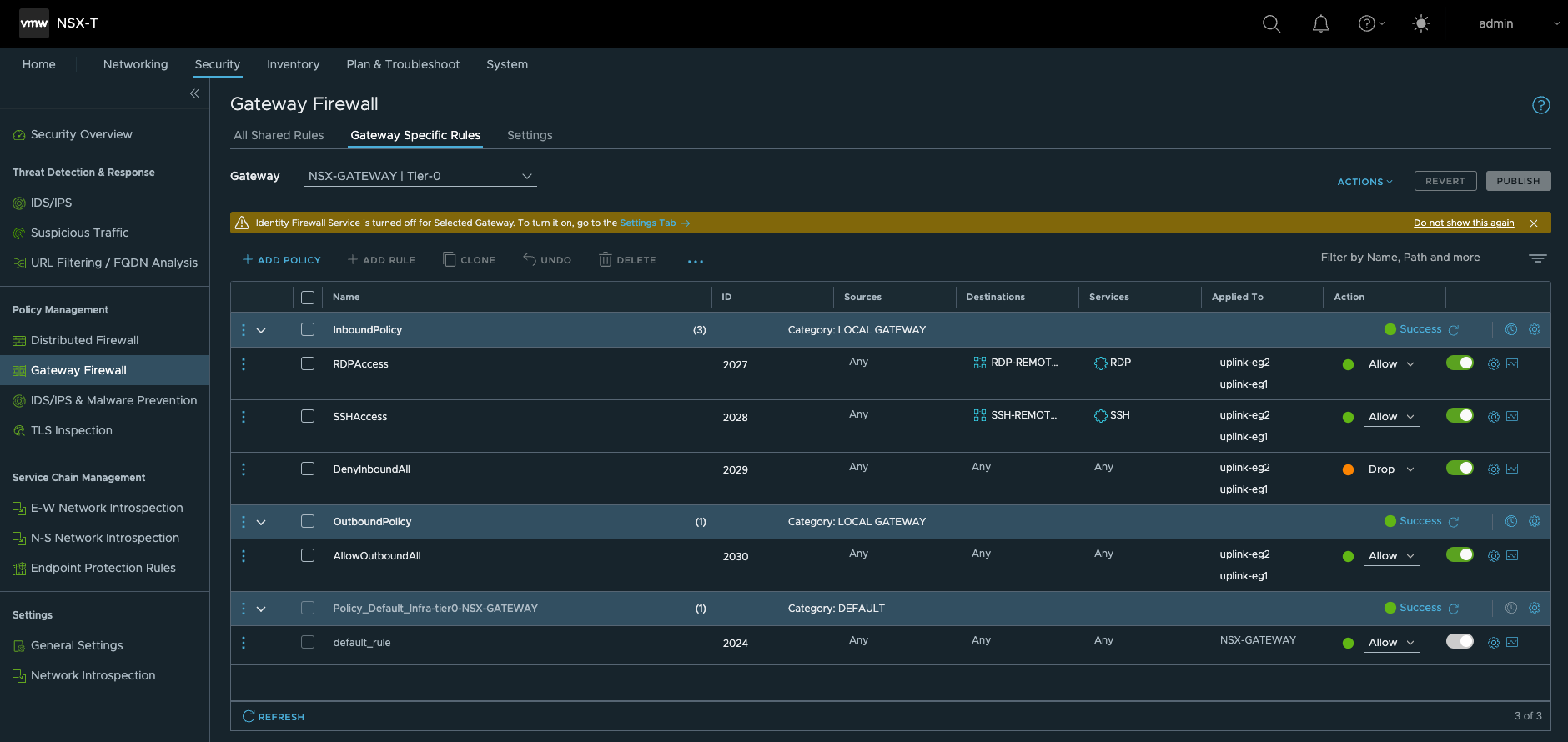Open settings gear for SSHAccess rule
1568x742 pixels.
1494,417
